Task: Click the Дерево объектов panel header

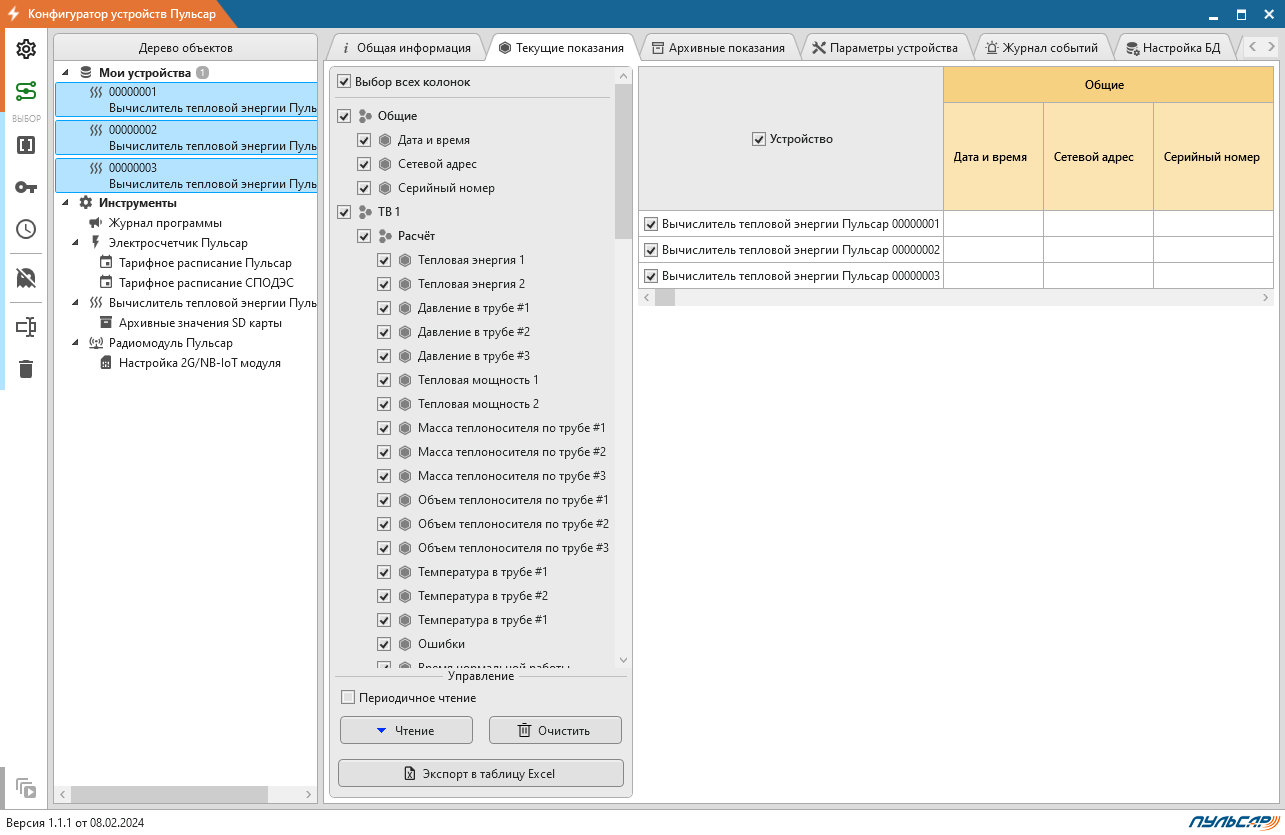Action: [186, 48]
